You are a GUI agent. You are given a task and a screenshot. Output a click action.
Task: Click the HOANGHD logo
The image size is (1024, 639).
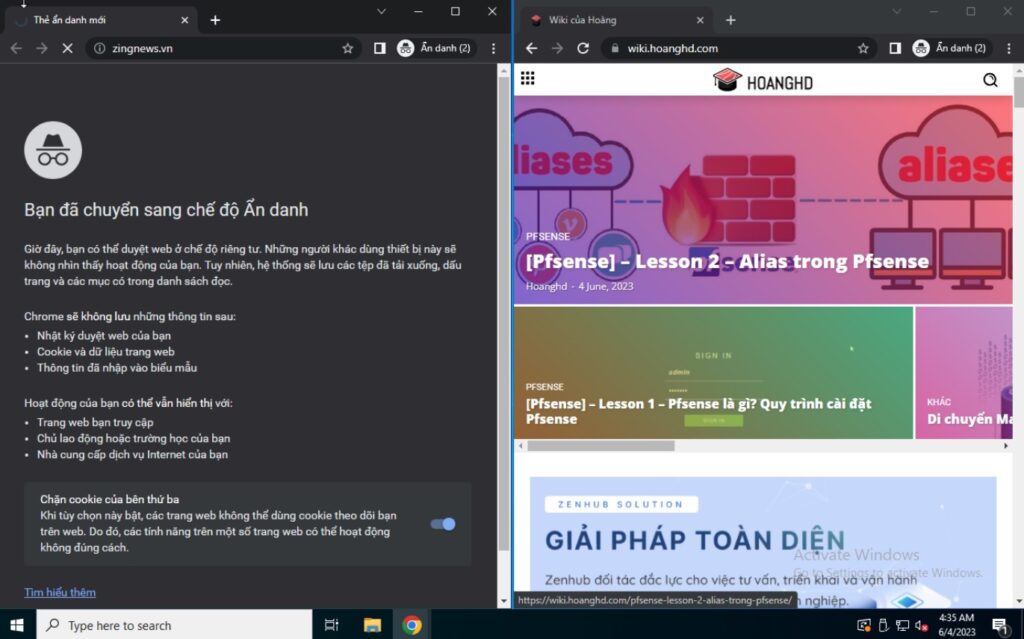point(762,81)
